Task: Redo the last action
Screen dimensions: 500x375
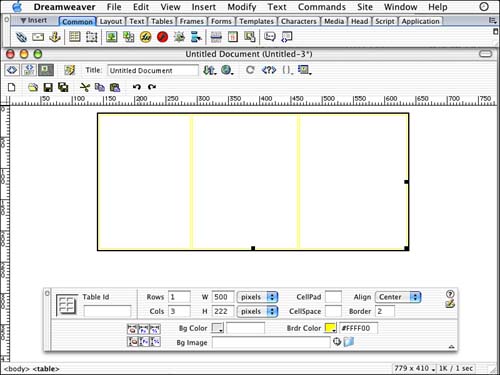Action: click(x=152, y=87)
